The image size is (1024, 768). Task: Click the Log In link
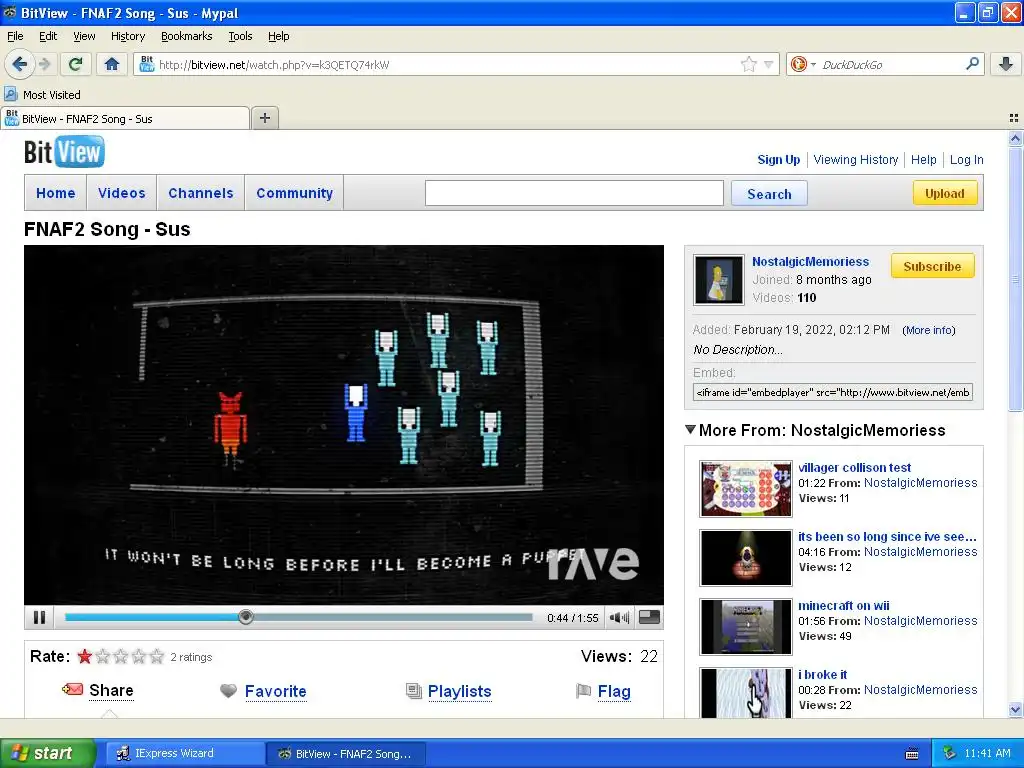pos(967,159)
